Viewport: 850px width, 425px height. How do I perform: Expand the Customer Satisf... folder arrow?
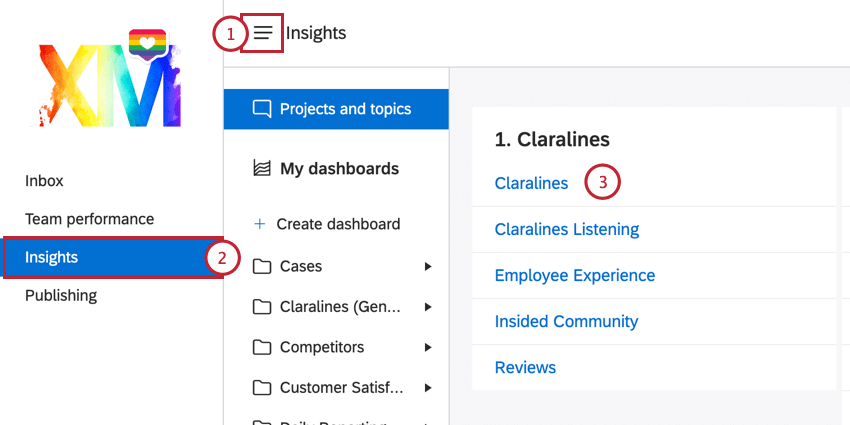point(428,387)
